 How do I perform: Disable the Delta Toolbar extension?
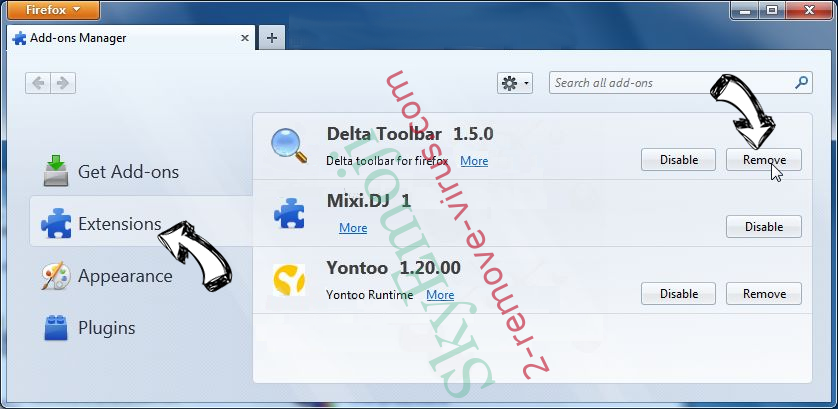pos(679,160)
